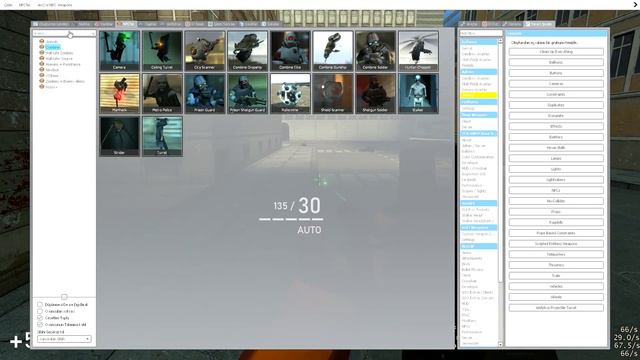Image resolution: width=640 pixels, height=360 pixels.
Task: Focus the tool list filter field
Action: point(481,33)
